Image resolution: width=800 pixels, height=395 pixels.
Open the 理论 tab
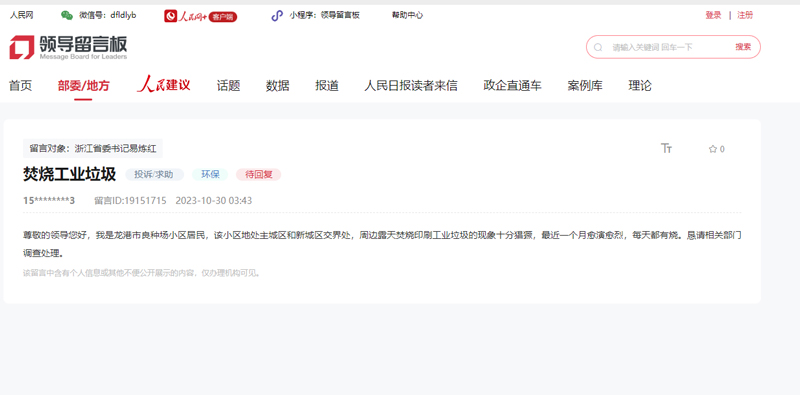pos(640,86)
